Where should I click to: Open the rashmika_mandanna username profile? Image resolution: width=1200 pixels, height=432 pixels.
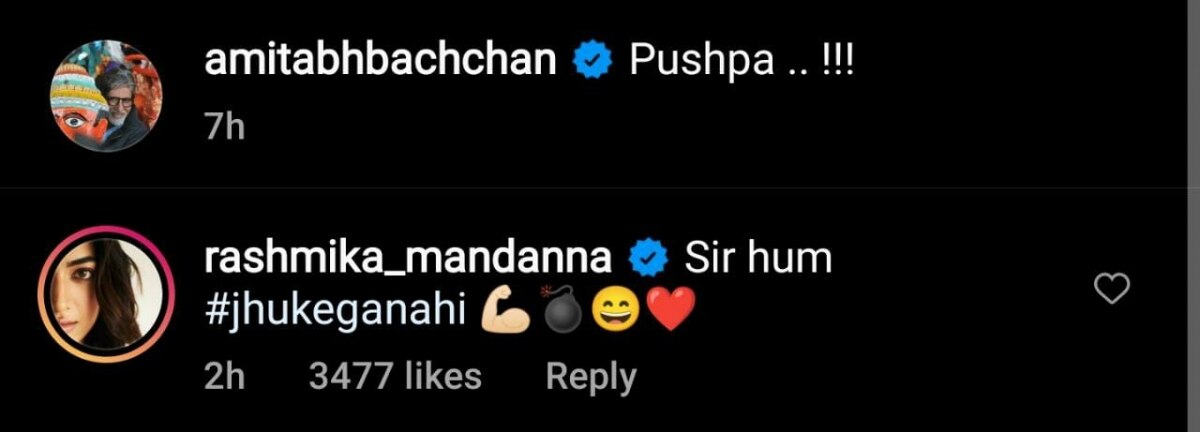pos(407,258)
